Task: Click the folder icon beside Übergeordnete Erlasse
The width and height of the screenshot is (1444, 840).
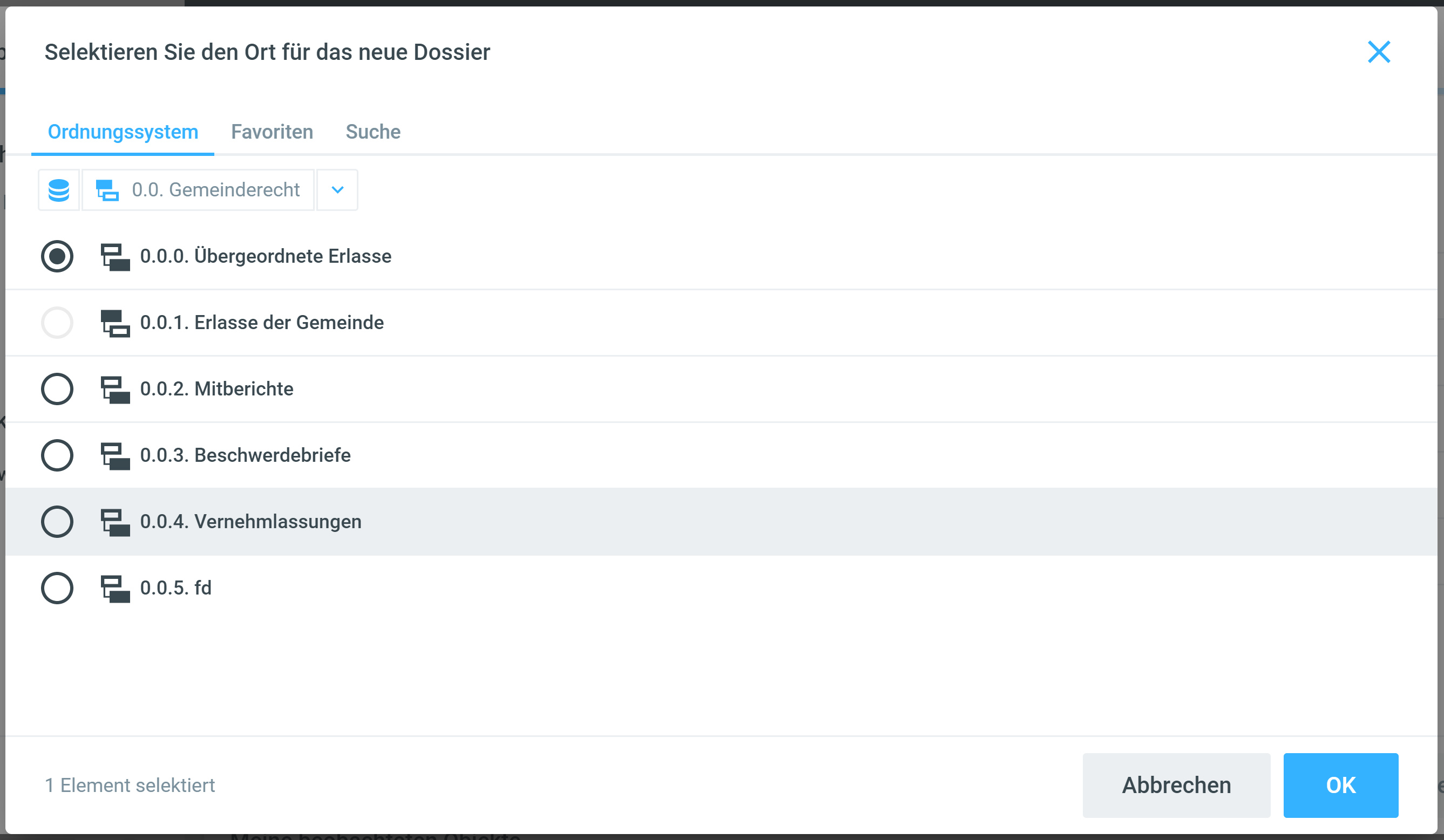Action: click(115, 256)
